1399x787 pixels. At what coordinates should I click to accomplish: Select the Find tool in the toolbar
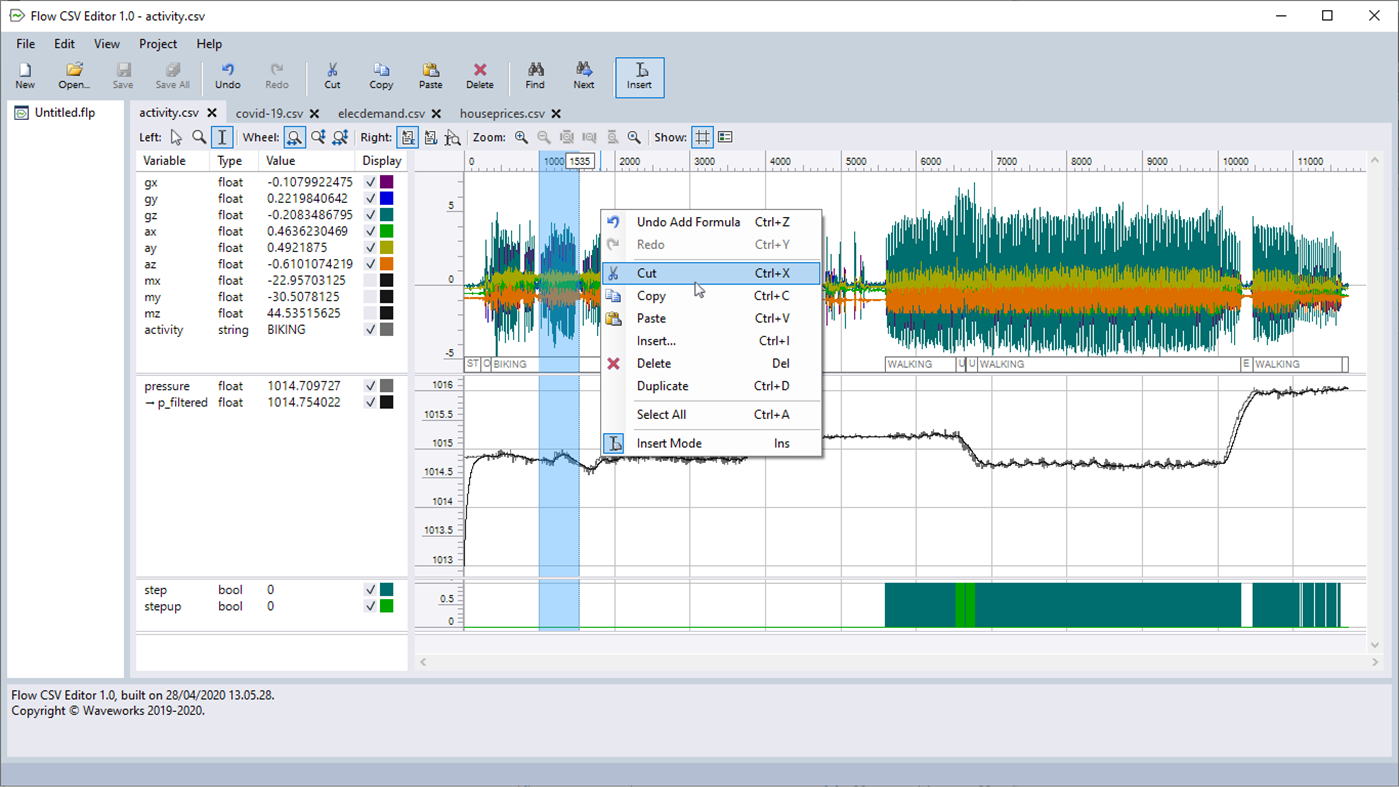click(535, 76)
